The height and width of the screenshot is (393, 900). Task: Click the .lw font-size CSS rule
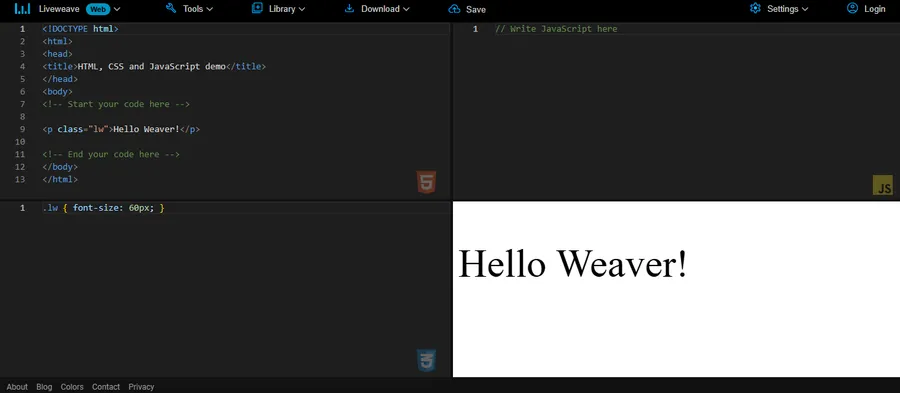[x=103, y=208]
